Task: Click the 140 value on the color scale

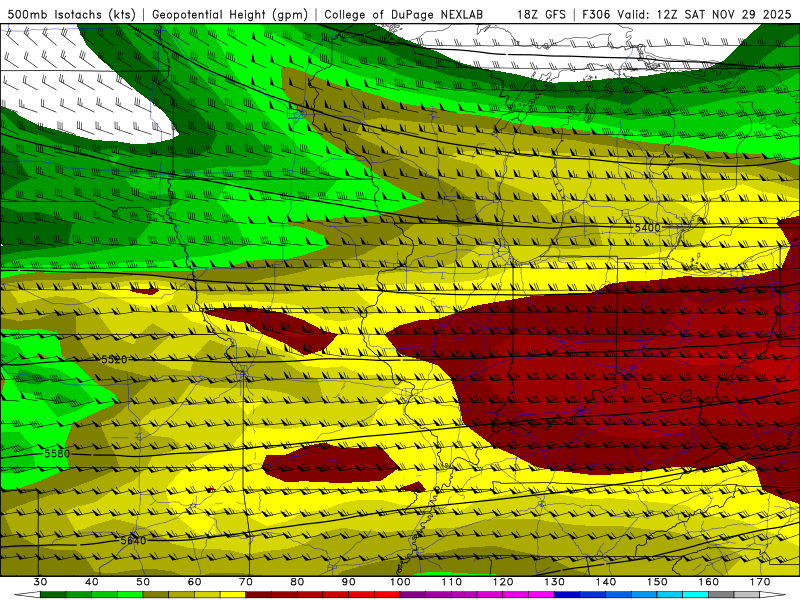Action: (x=606, y=582)
